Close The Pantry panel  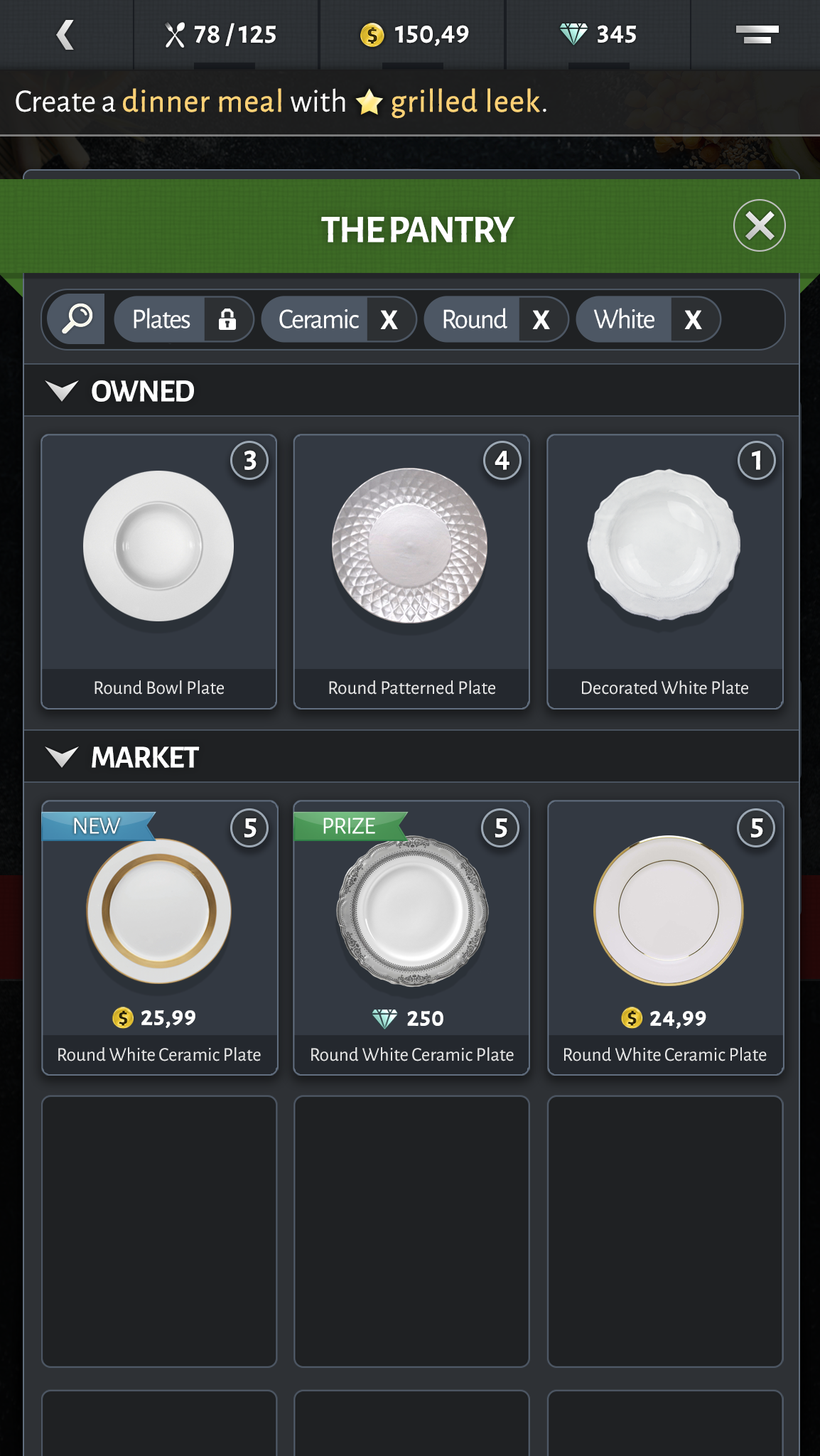(x=759, y=226)
